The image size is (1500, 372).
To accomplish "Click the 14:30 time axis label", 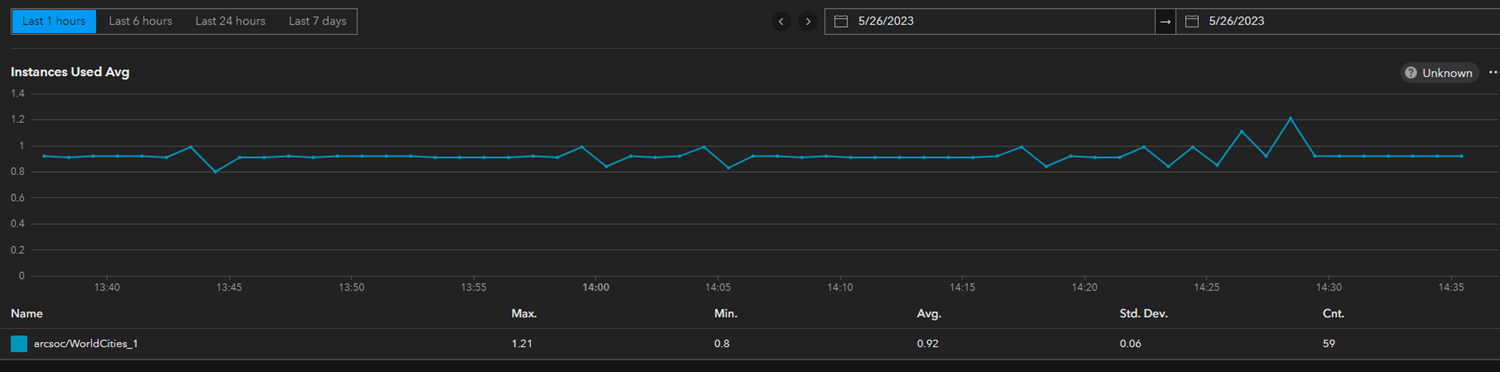I will [x=1329, y=287].
